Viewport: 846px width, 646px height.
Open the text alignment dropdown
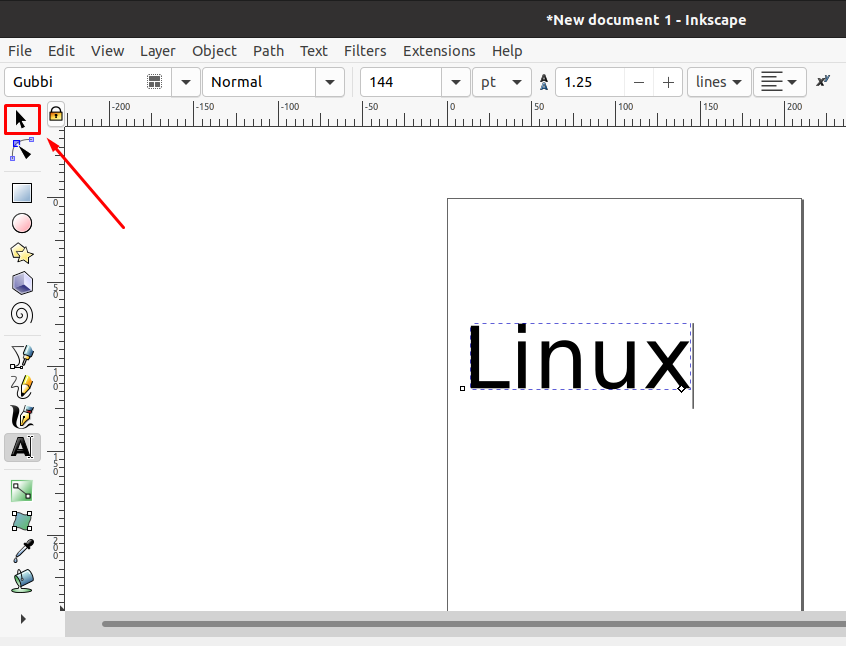pyautogui.click(x=780, y=82)
